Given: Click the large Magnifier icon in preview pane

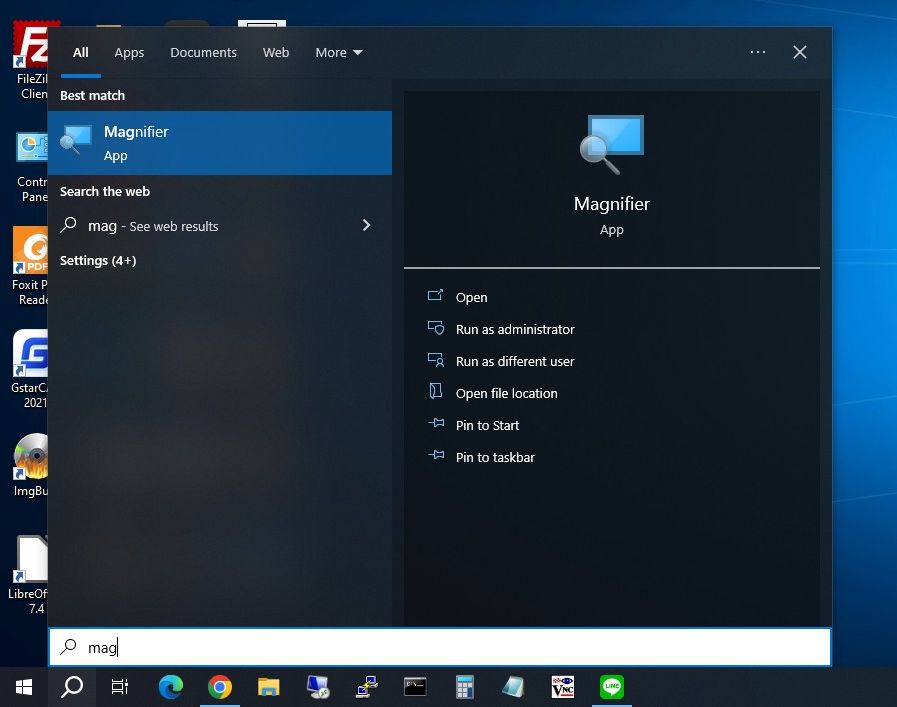Looking at the screenshot, I should (x=612, y=144).
